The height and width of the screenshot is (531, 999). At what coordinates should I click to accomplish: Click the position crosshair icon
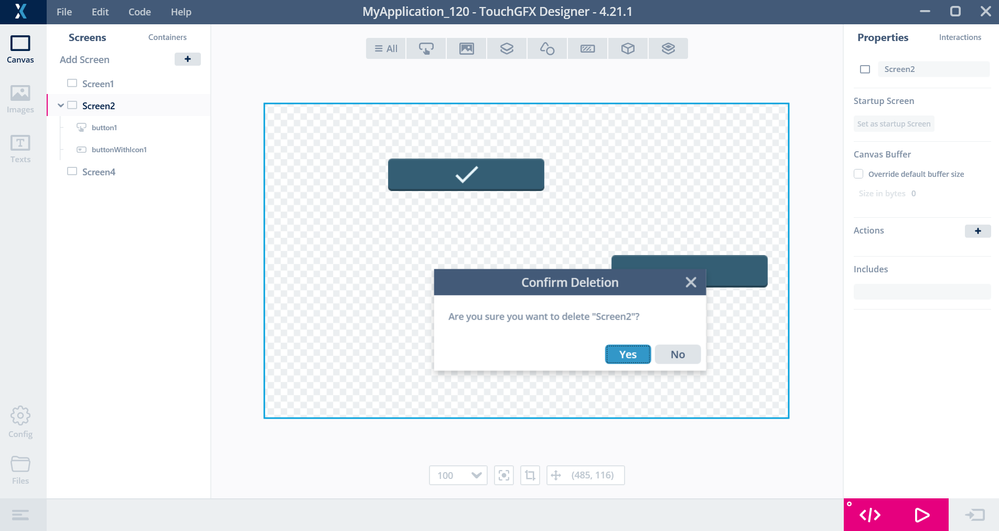coord(556,476)
